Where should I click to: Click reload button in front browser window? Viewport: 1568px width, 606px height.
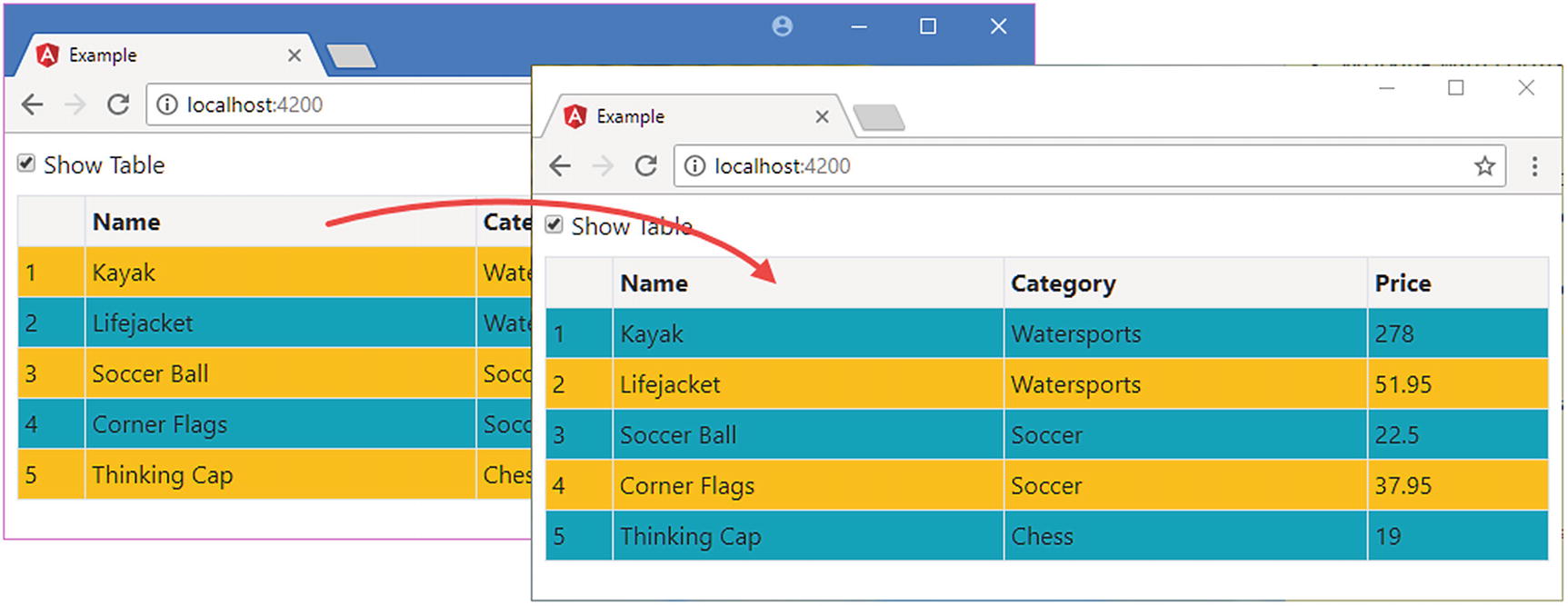coord(645,166)
